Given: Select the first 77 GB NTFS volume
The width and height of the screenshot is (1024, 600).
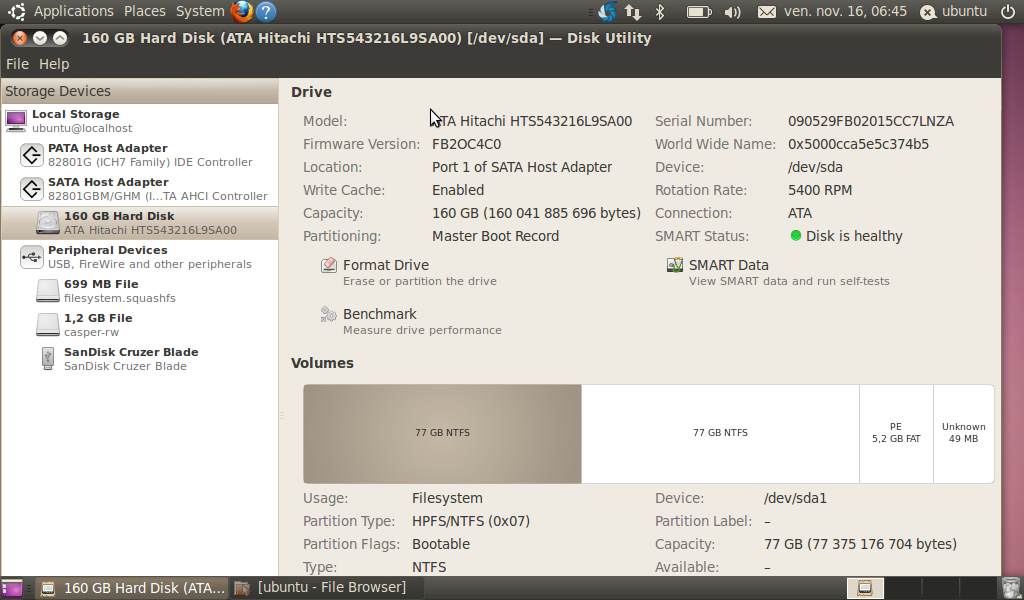Looking at the screenshot, I should tap(442, 434).
